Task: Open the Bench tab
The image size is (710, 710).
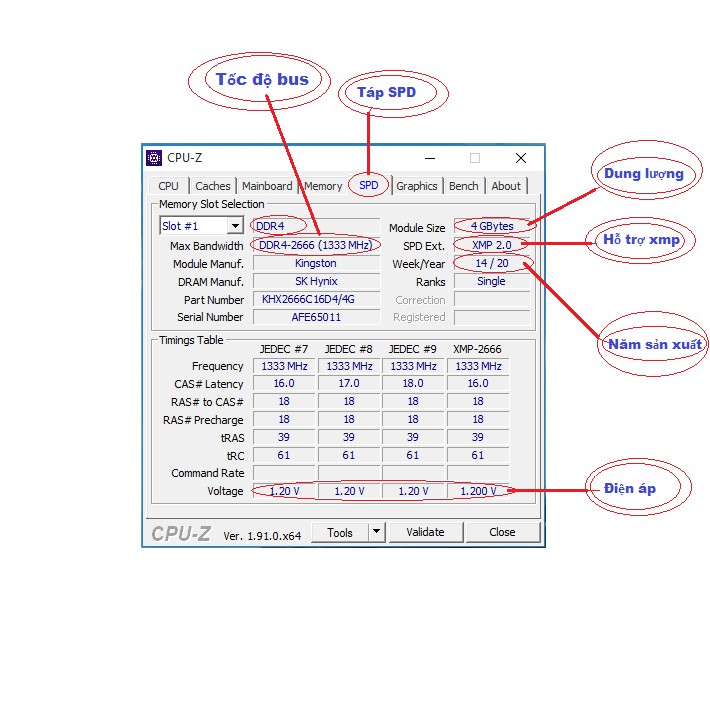Action: [x=464, y=186]
